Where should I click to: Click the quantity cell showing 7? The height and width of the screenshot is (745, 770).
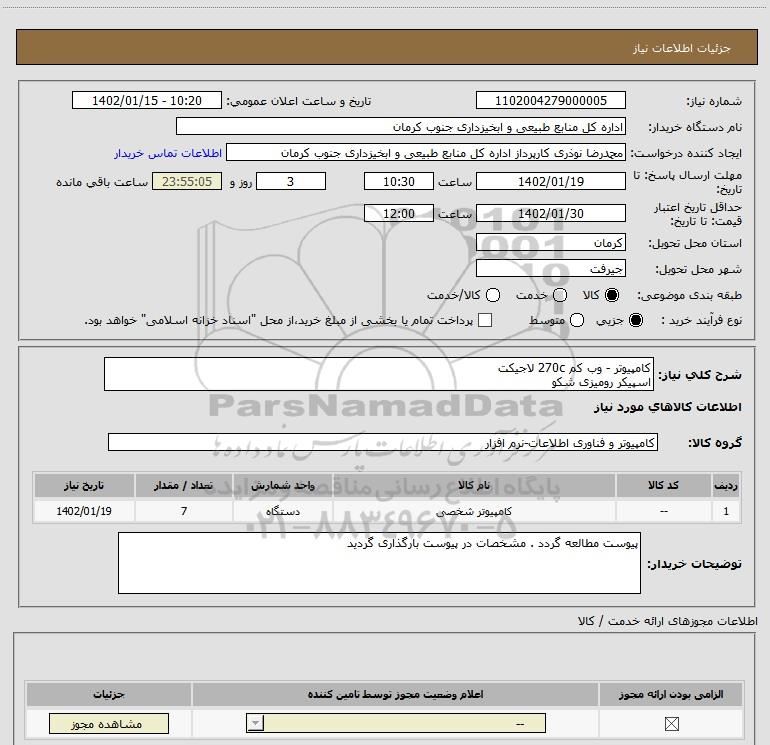click(184, 511)
